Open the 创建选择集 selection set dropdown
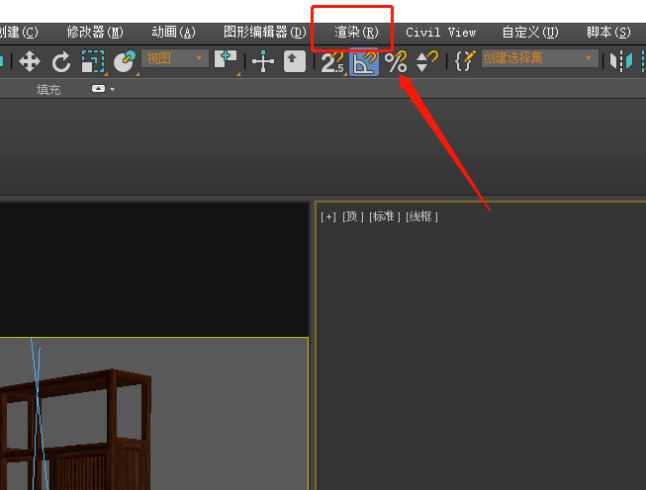This screenshot has width=646, height=490. (540, 58)
